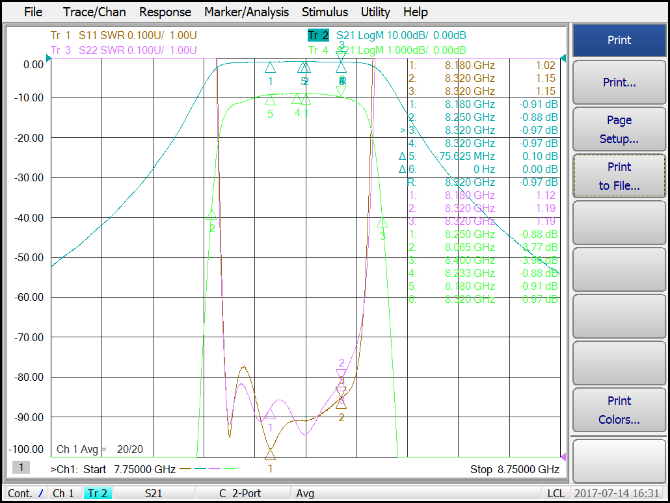Open the Print Colors settings
Image resolution: width=670 pixels, height=503 pixels.
pyautogui.click(x=619, y=410)
